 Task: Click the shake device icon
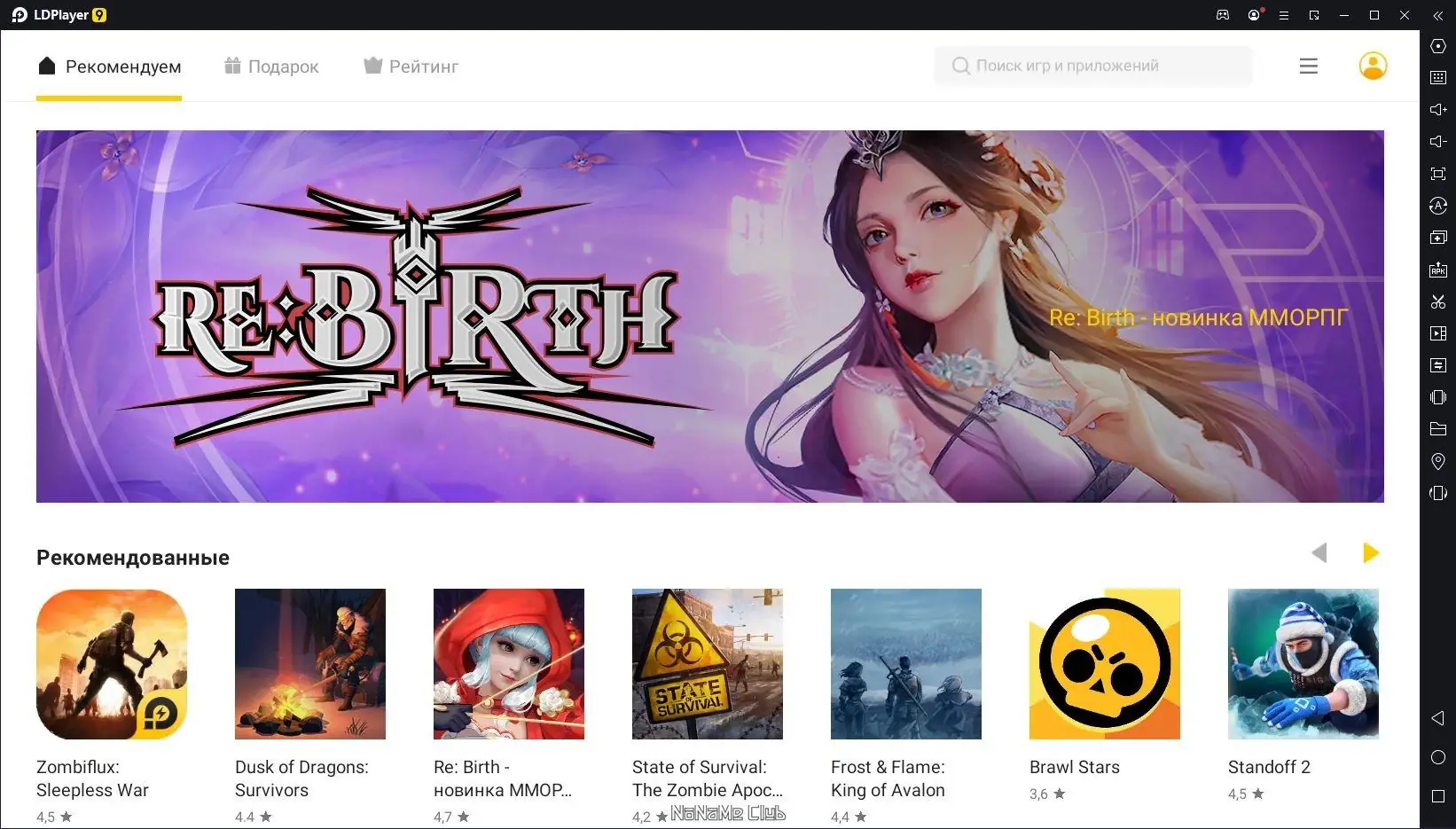tap(1438, 397)
